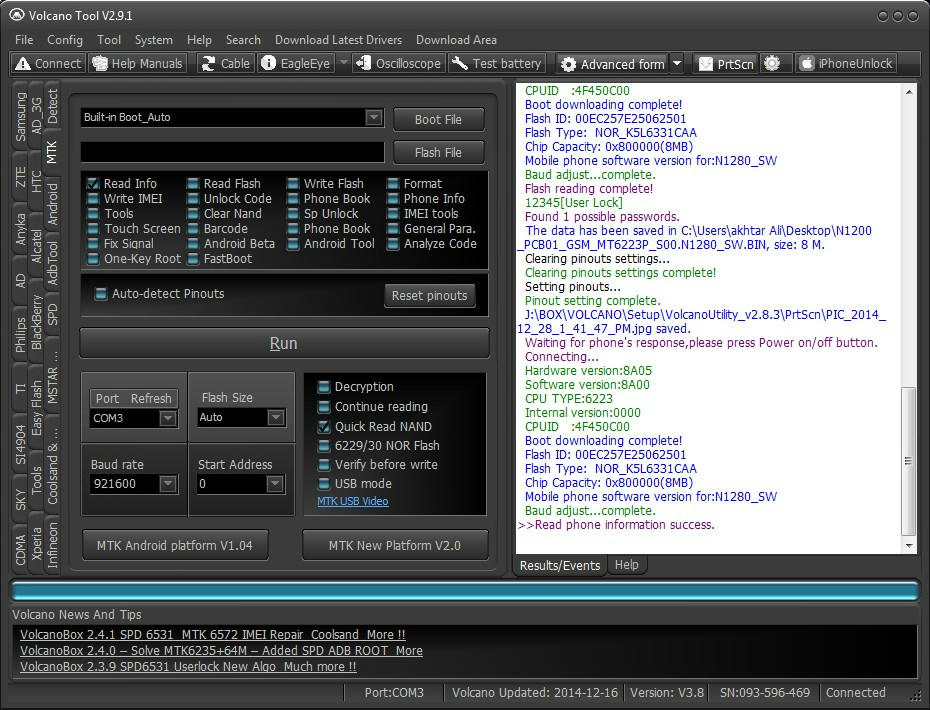Enable the Decryption checkbox
The image size is (930, 710).
[x=324, y=387]
